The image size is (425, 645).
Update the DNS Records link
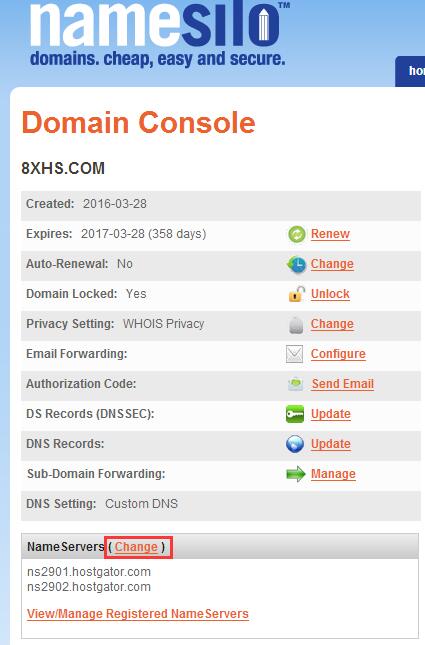point(331,444)
